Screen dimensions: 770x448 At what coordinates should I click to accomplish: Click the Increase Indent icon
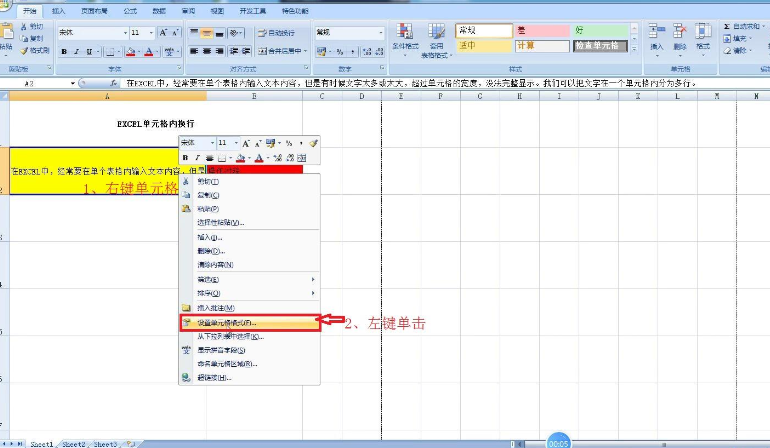pos(246,51)
